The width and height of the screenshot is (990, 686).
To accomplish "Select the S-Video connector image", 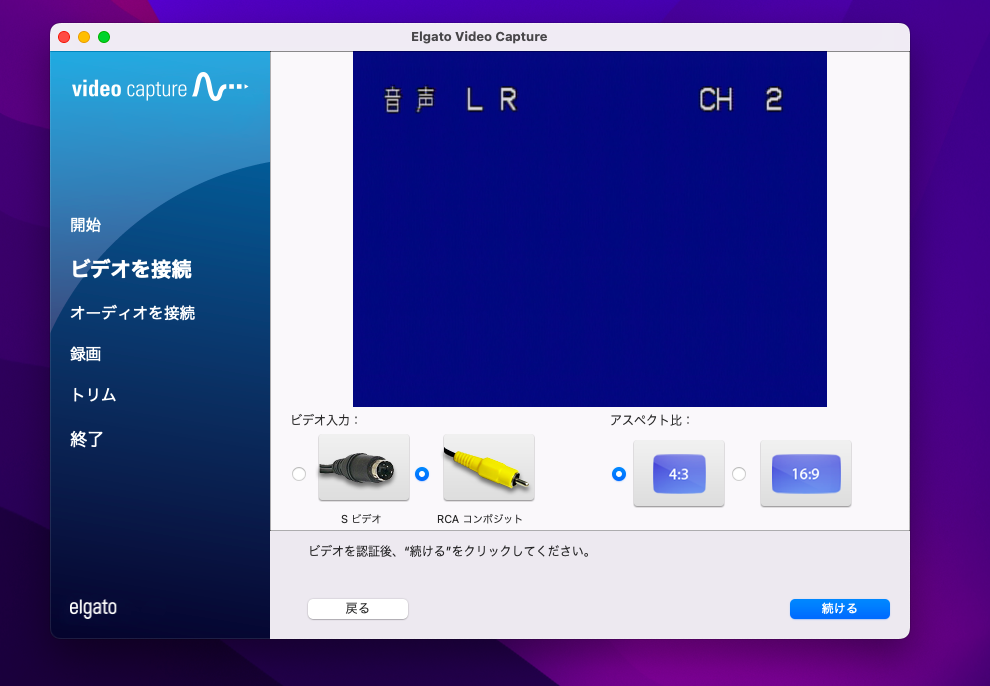I will (363, 468).
